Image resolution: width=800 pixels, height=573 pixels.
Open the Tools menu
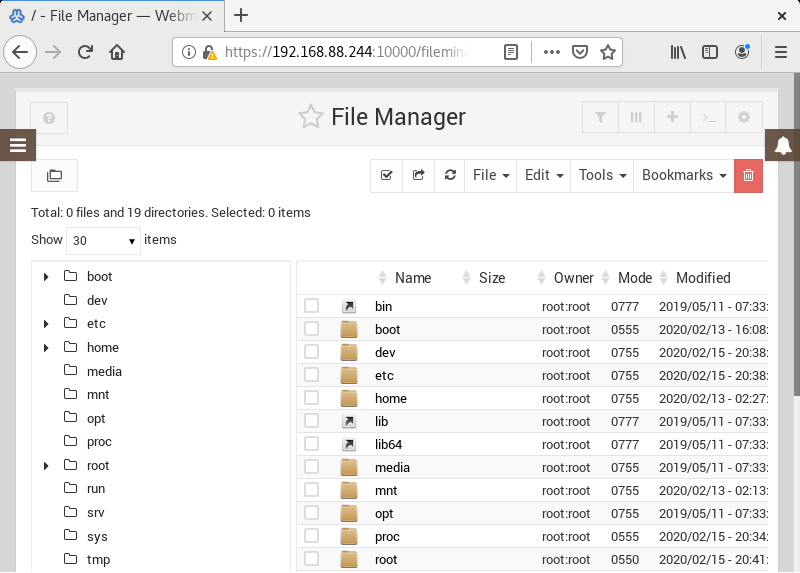point(602,176)
